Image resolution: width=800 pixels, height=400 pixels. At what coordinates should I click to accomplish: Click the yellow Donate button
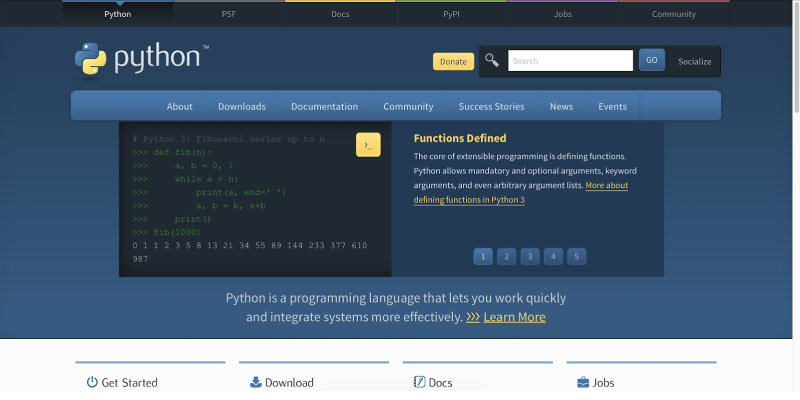[454, 61]
